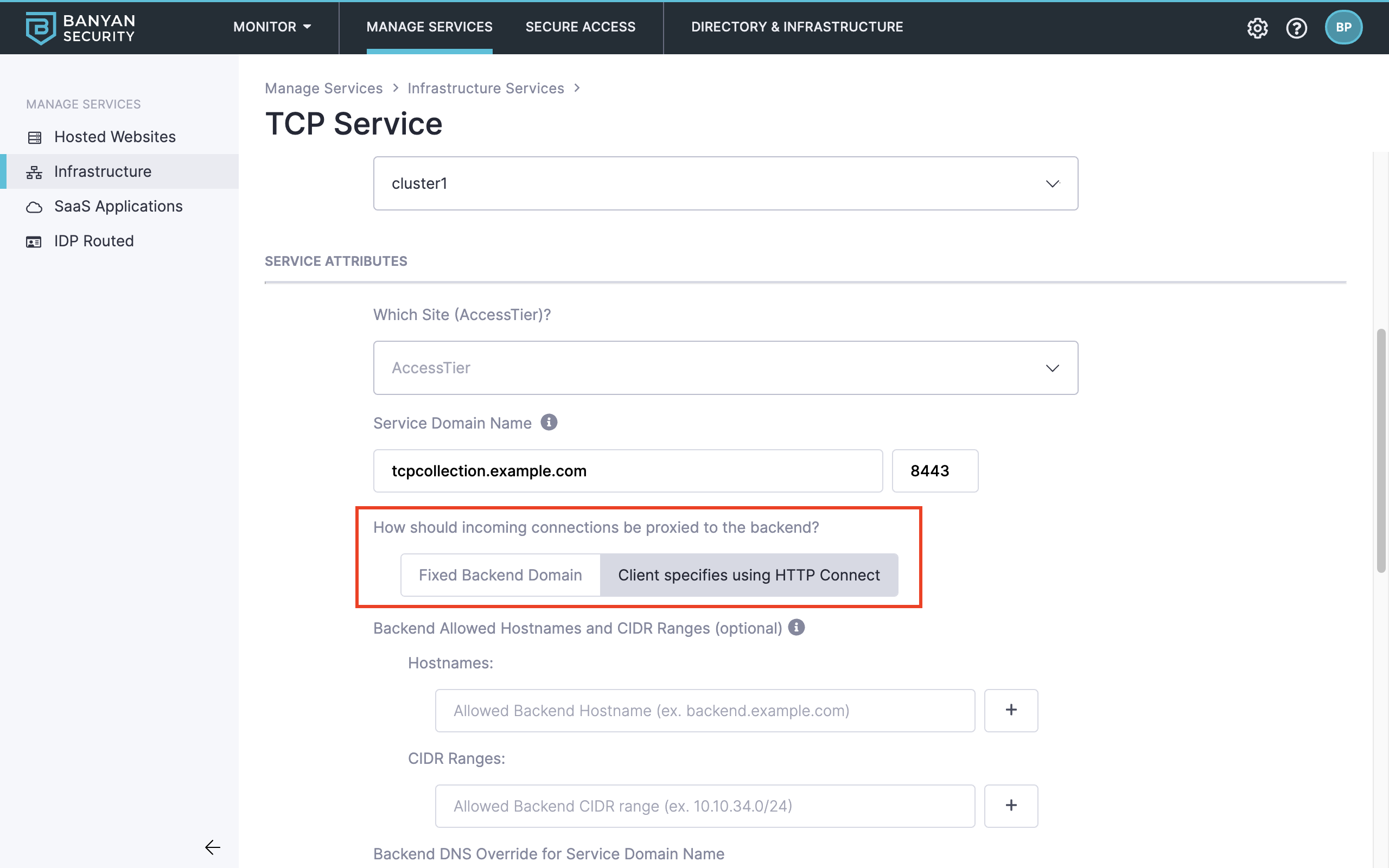Viewport: 1389px width, 868px height.
Task: Open settings gear icon
Action: tap(1257, 28)
